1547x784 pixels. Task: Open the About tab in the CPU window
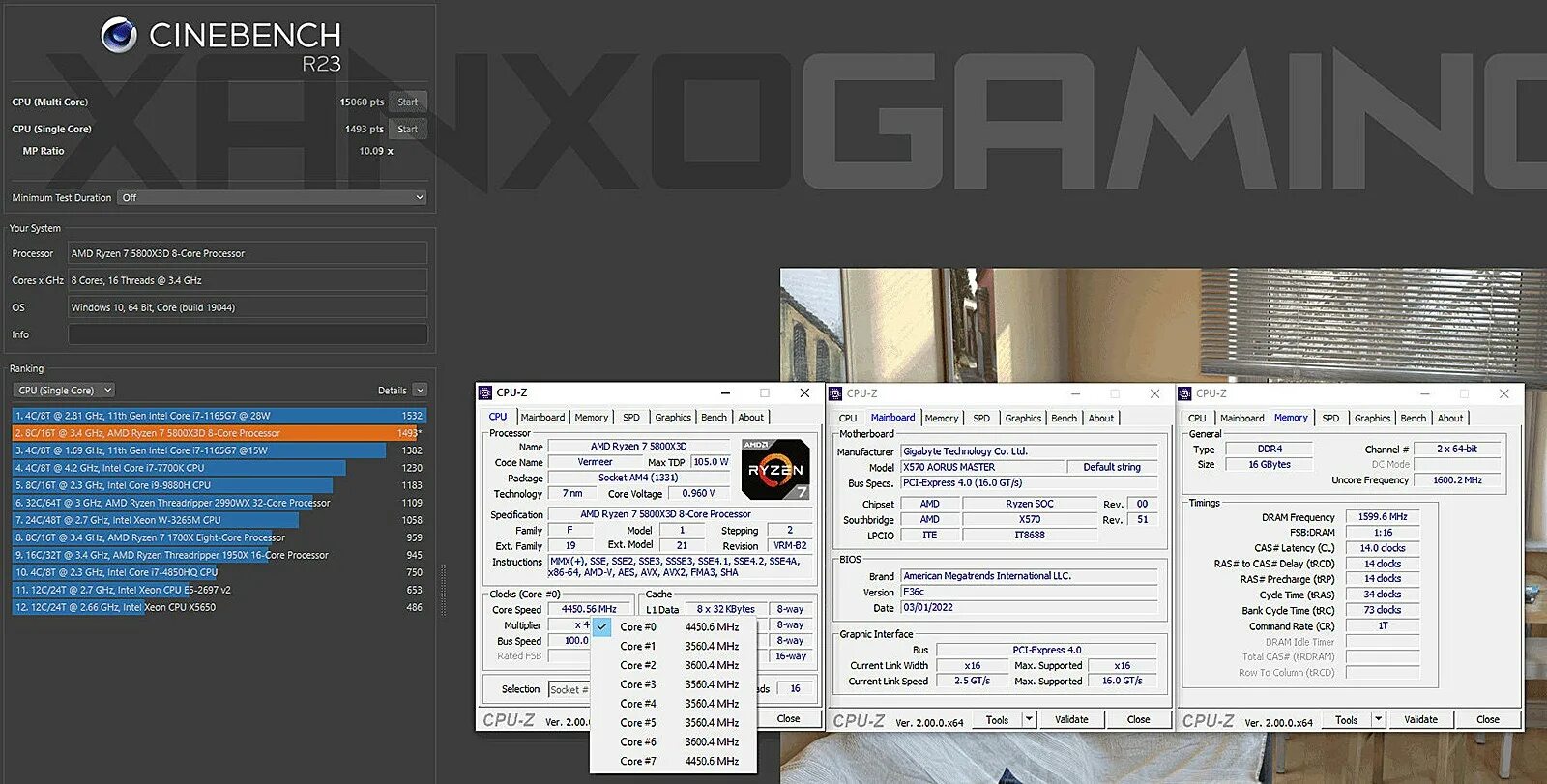coord(751,418)
